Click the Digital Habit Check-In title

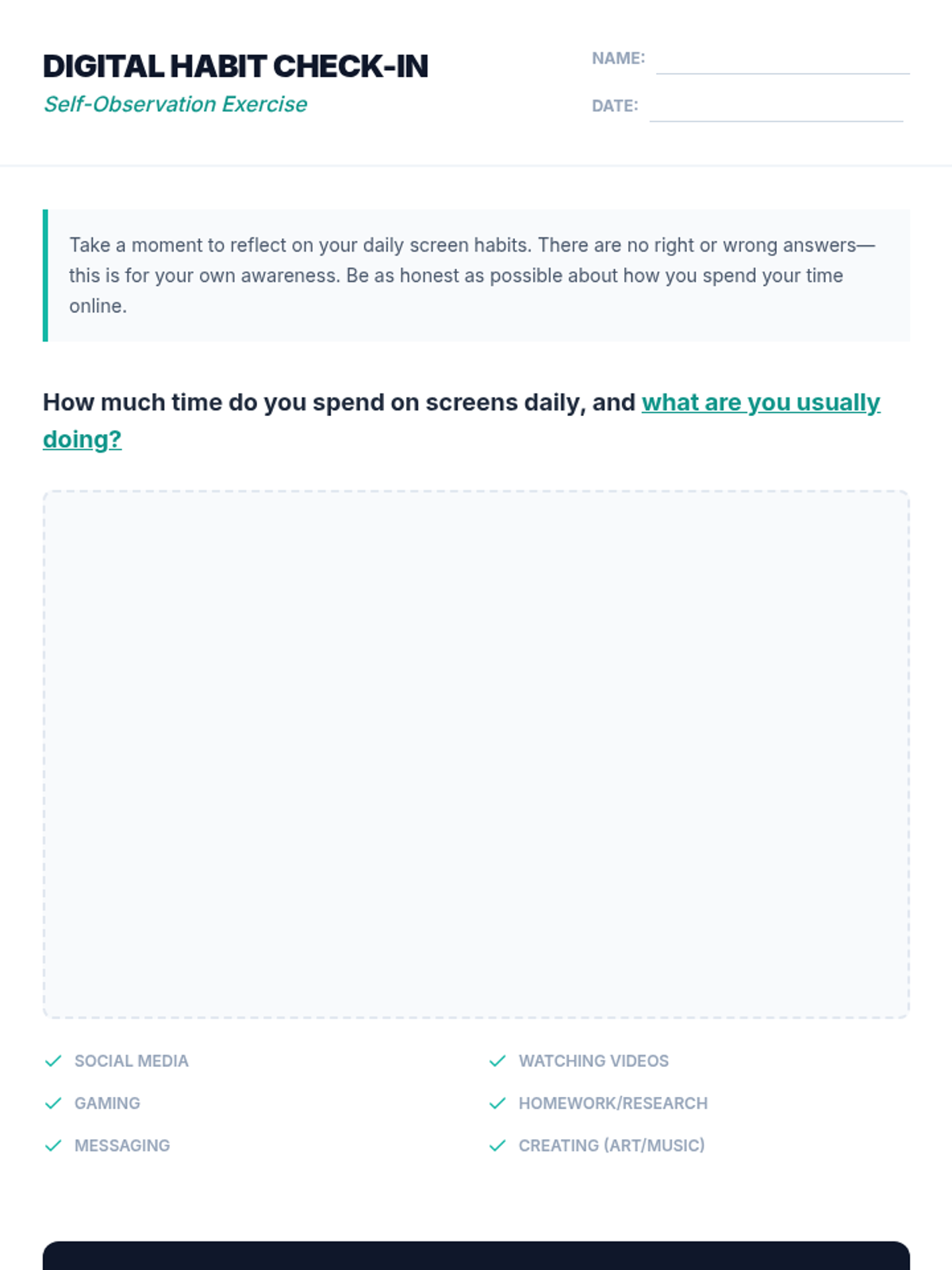[x=236, y=67]
